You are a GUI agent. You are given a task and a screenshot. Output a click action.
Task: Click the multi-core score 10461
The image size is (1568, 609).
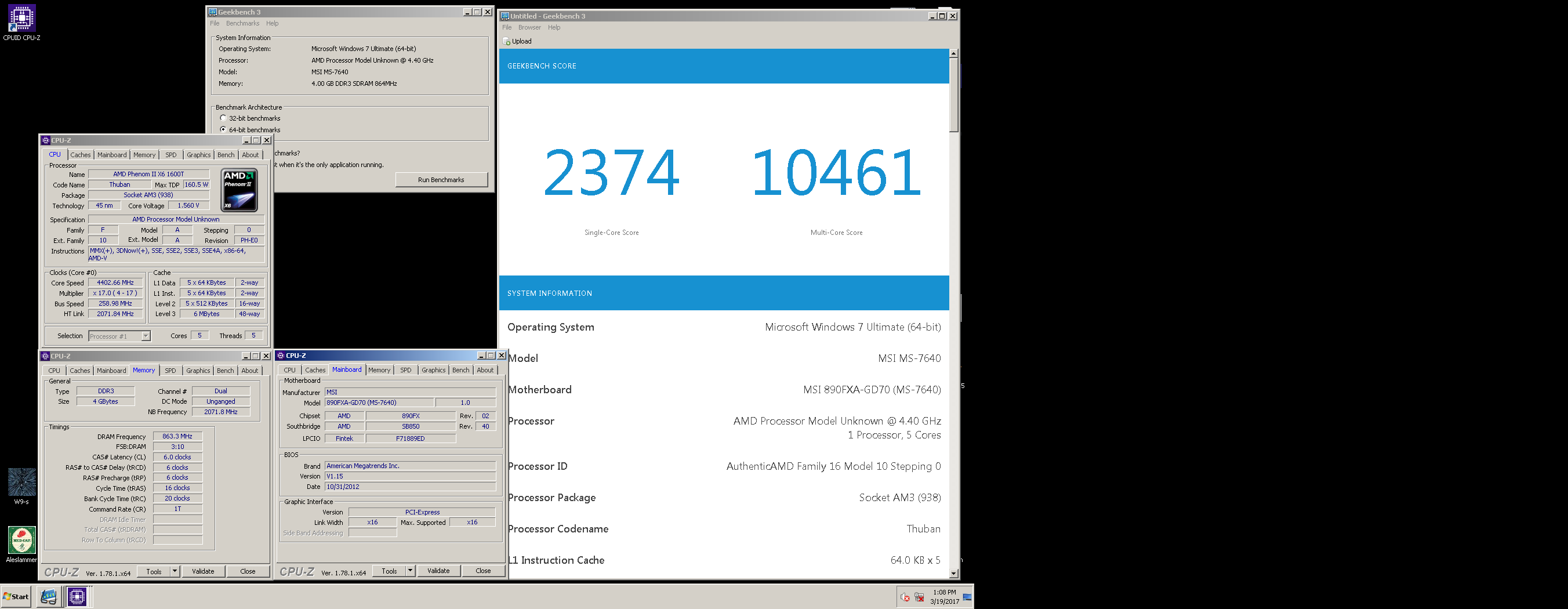pos(836,173)
